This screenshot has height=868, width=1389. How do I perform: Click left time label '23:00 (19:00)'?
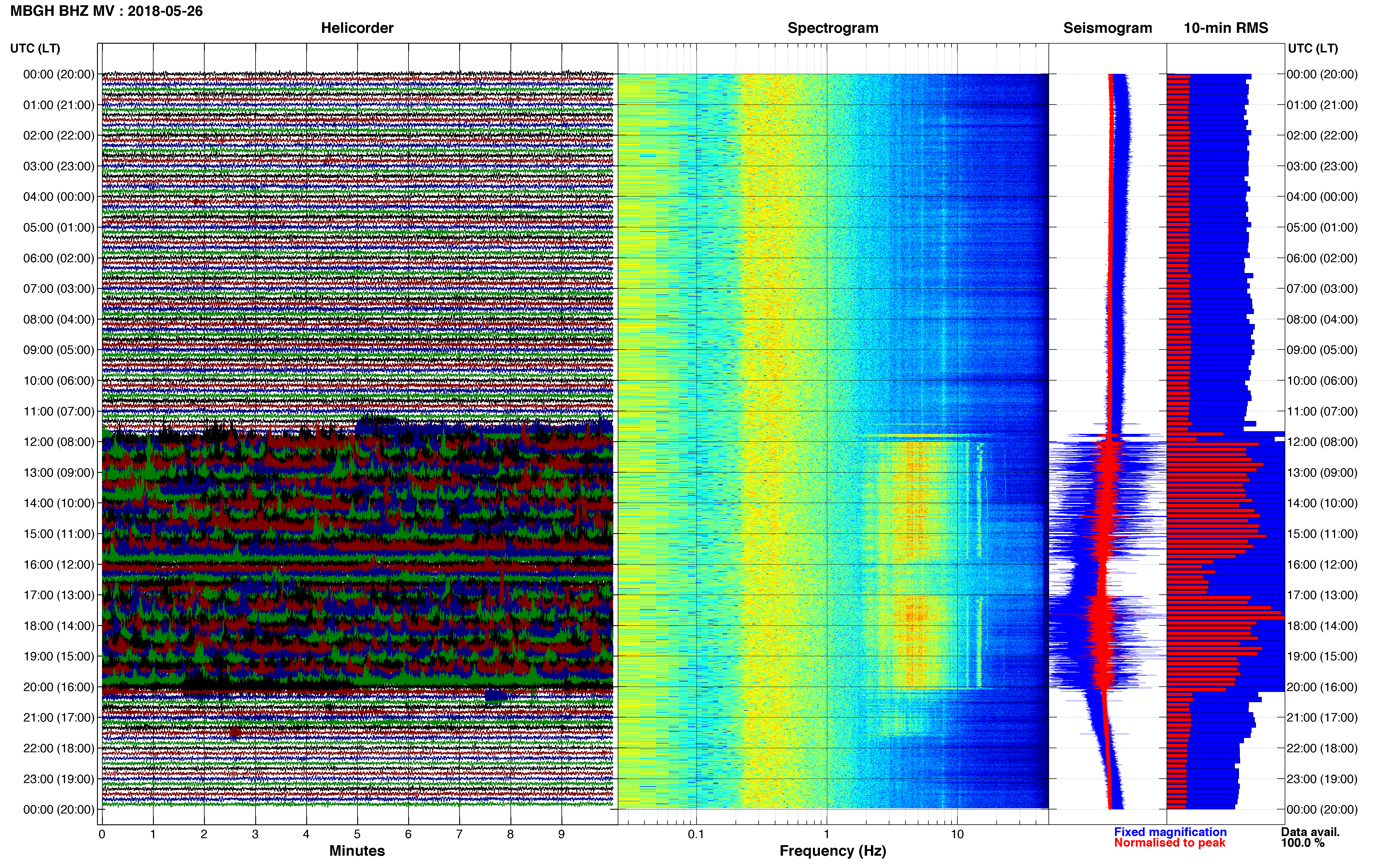point(59,778)
